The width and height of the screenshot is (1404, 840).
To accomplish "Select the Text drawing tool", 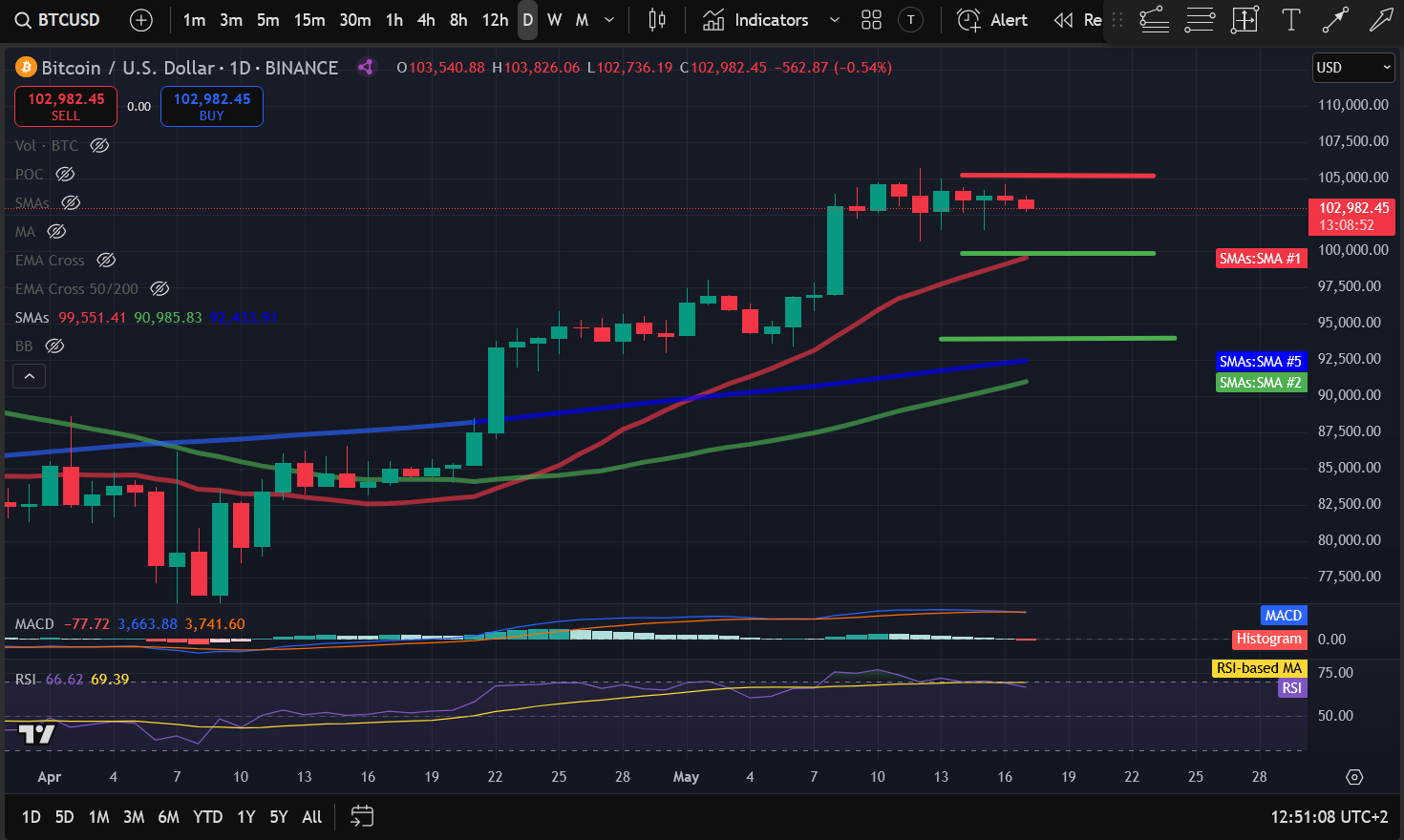I will (x=1291, y=20).
